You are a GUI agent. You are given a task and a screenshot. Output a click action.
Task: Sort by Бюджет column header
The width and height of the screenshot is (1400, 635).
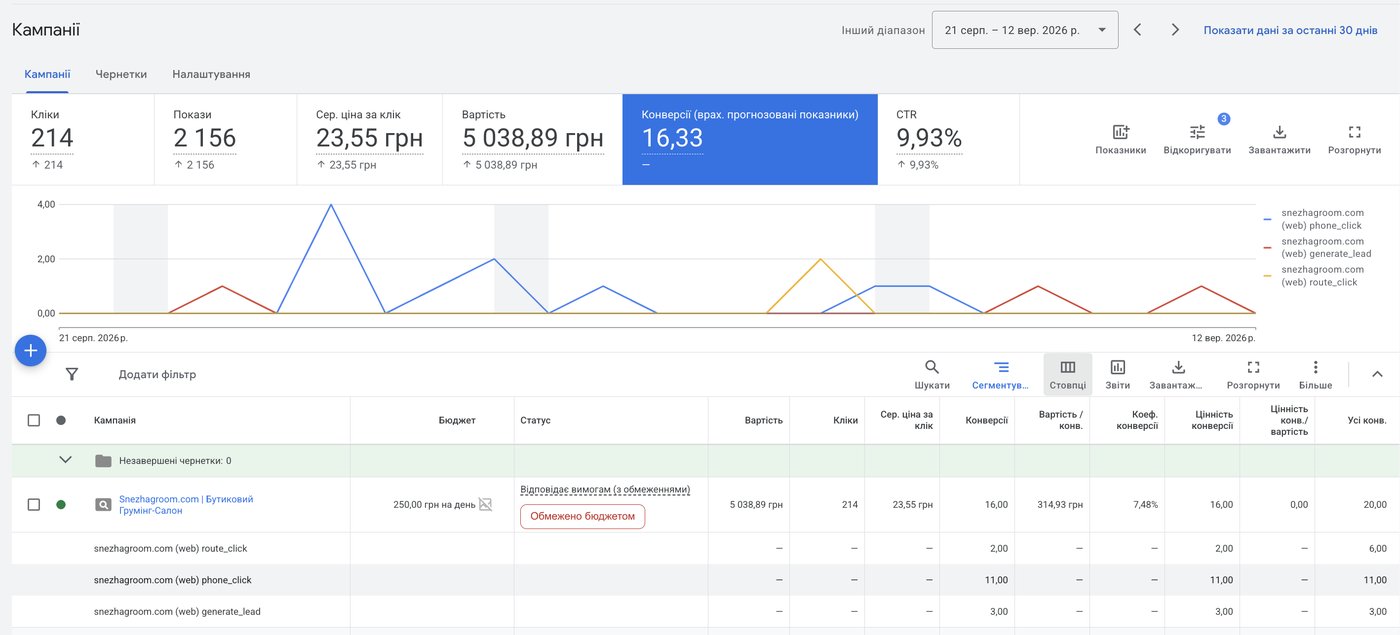[457, 420]
